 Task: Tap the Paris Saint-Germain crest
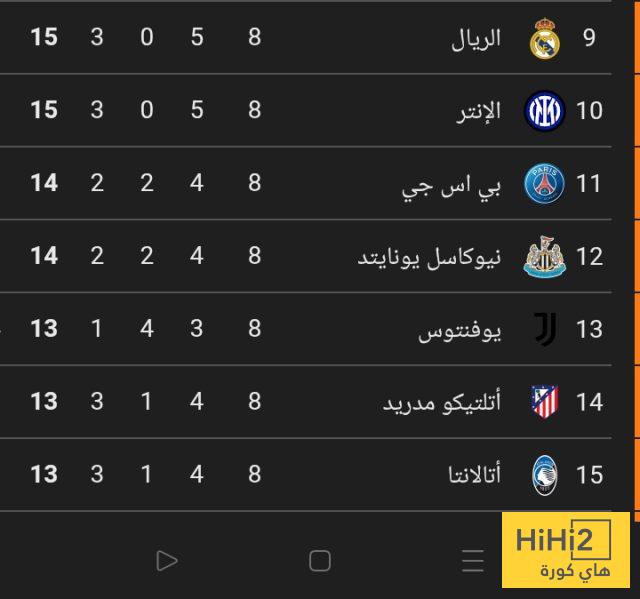[x=545, y=184]
